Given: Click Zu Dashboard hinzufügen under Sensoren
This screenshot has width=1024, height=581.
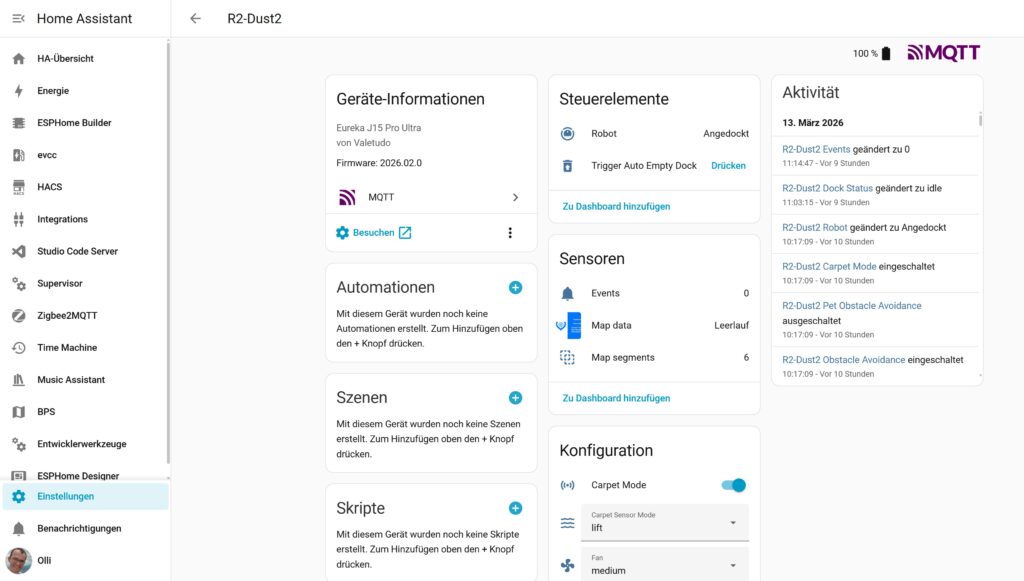Looking at the screenshot, I should coord(616,398).
